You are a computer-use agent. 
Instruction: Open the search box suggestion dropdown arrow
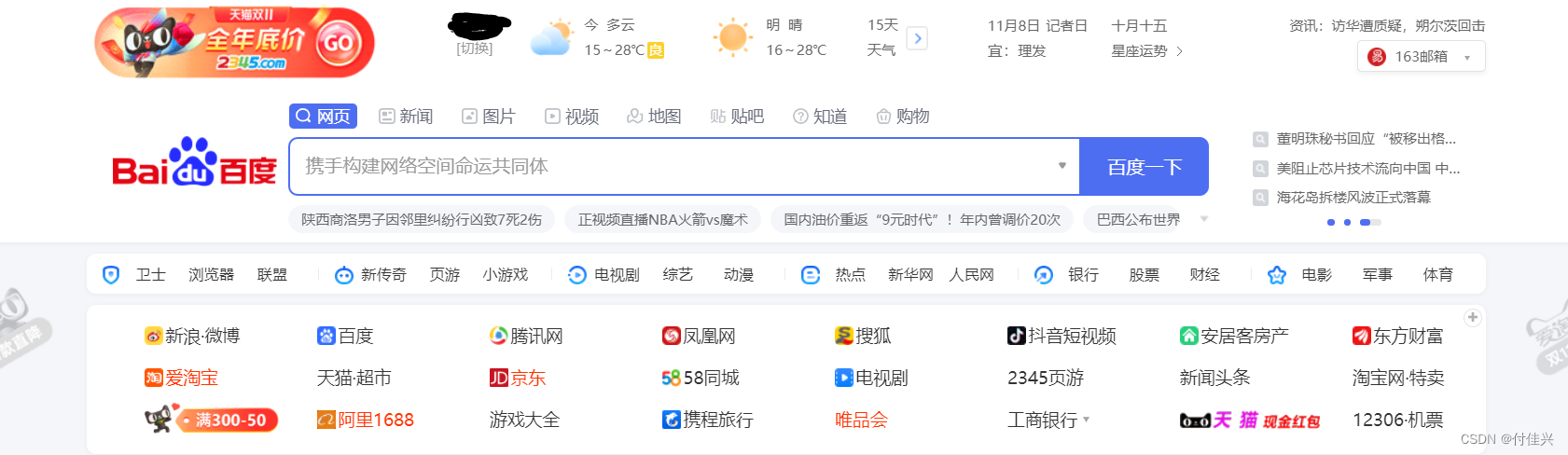coord(1062,166)
